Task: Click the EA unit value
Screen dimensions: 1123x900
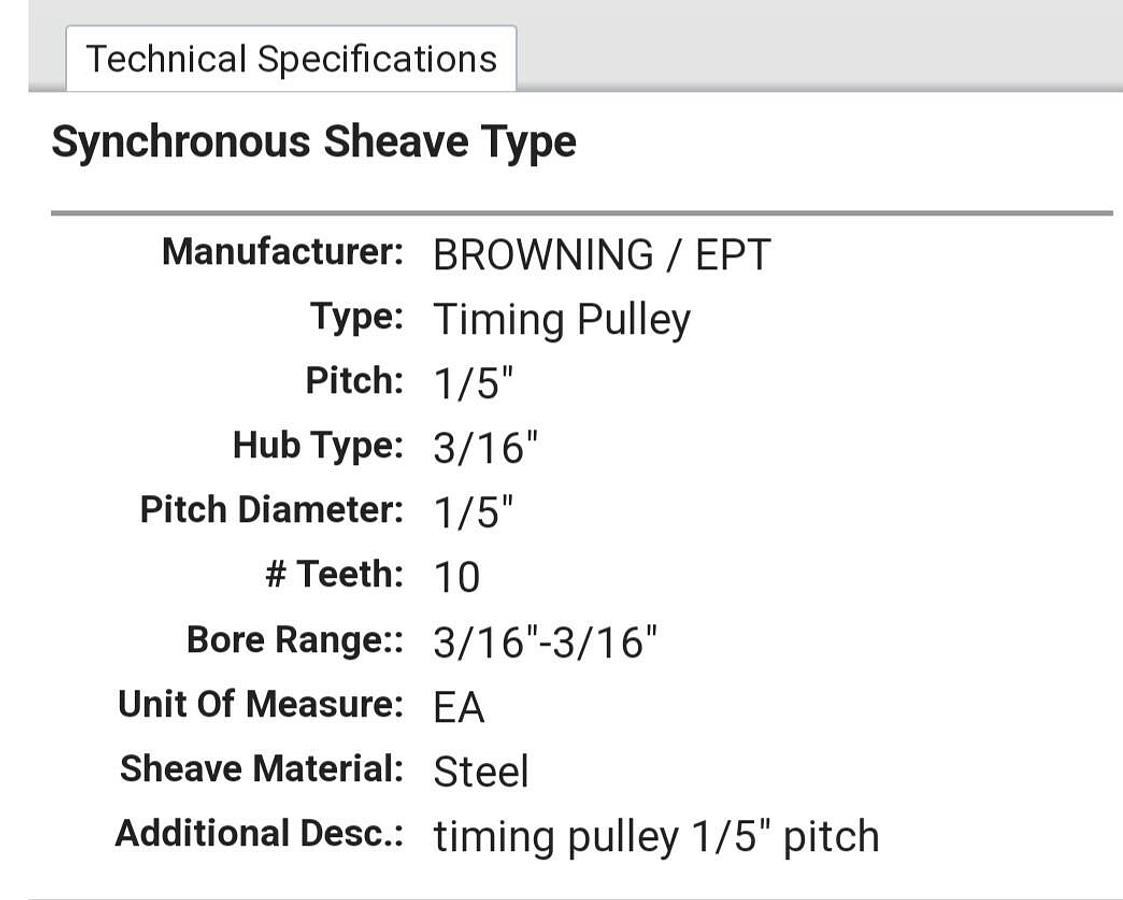Action: (459, 708)
